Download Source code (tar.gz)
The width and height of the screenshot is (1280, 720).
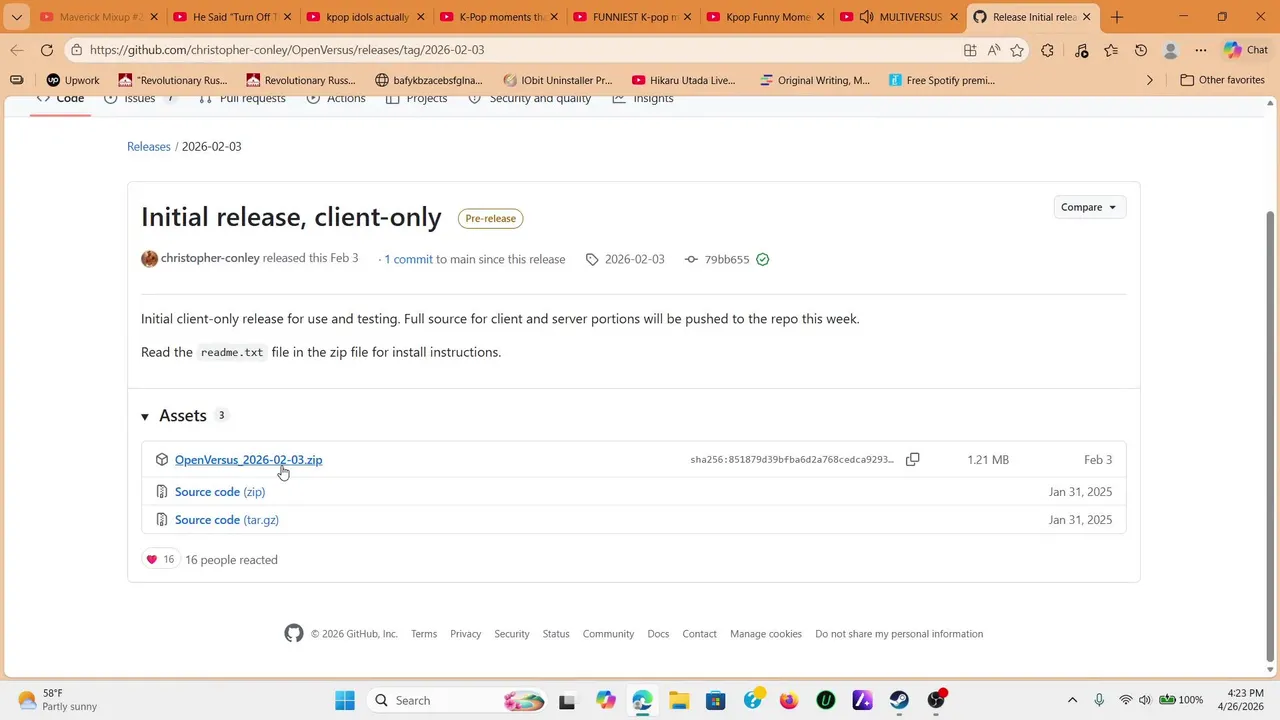pyautogui.click(x=227, y=520)
